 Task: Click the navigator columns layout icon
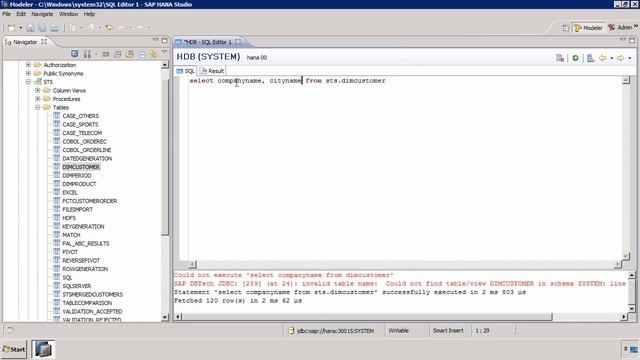[x=87, y=54]
